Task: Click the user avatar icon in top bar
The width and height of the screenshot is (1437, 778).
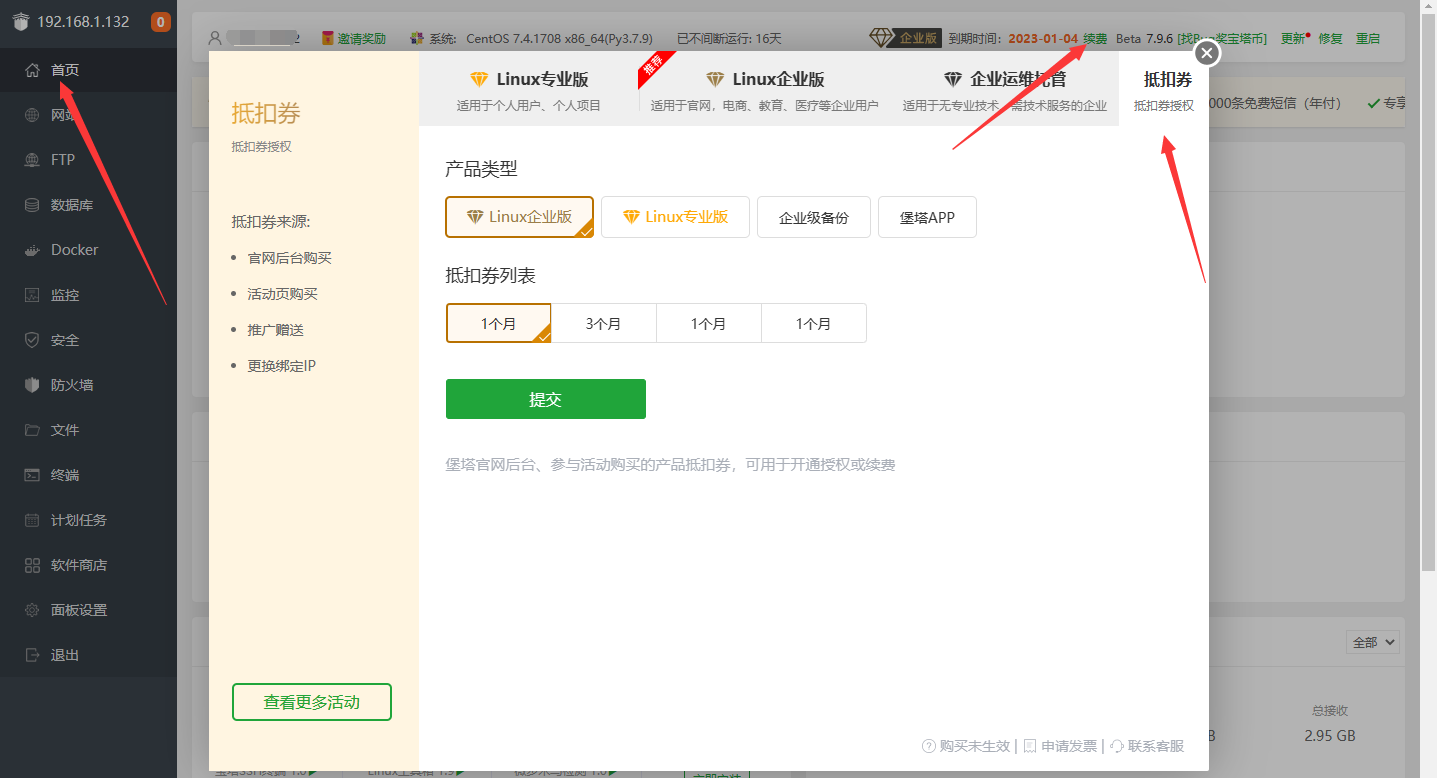Action: (215, 38)
